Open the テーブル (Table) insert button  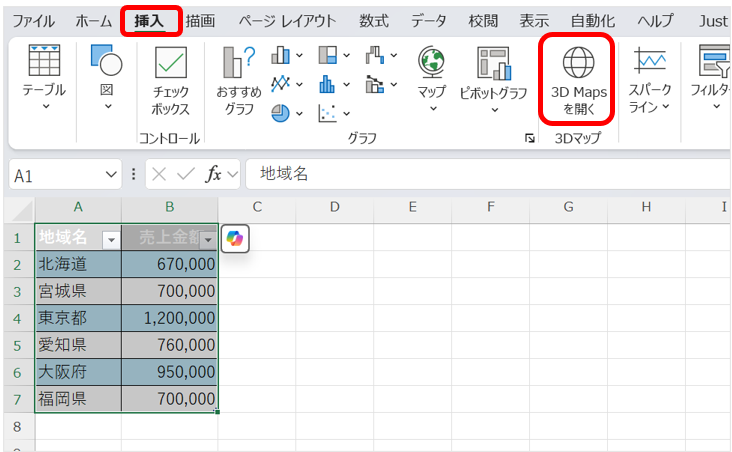(44, 77)
